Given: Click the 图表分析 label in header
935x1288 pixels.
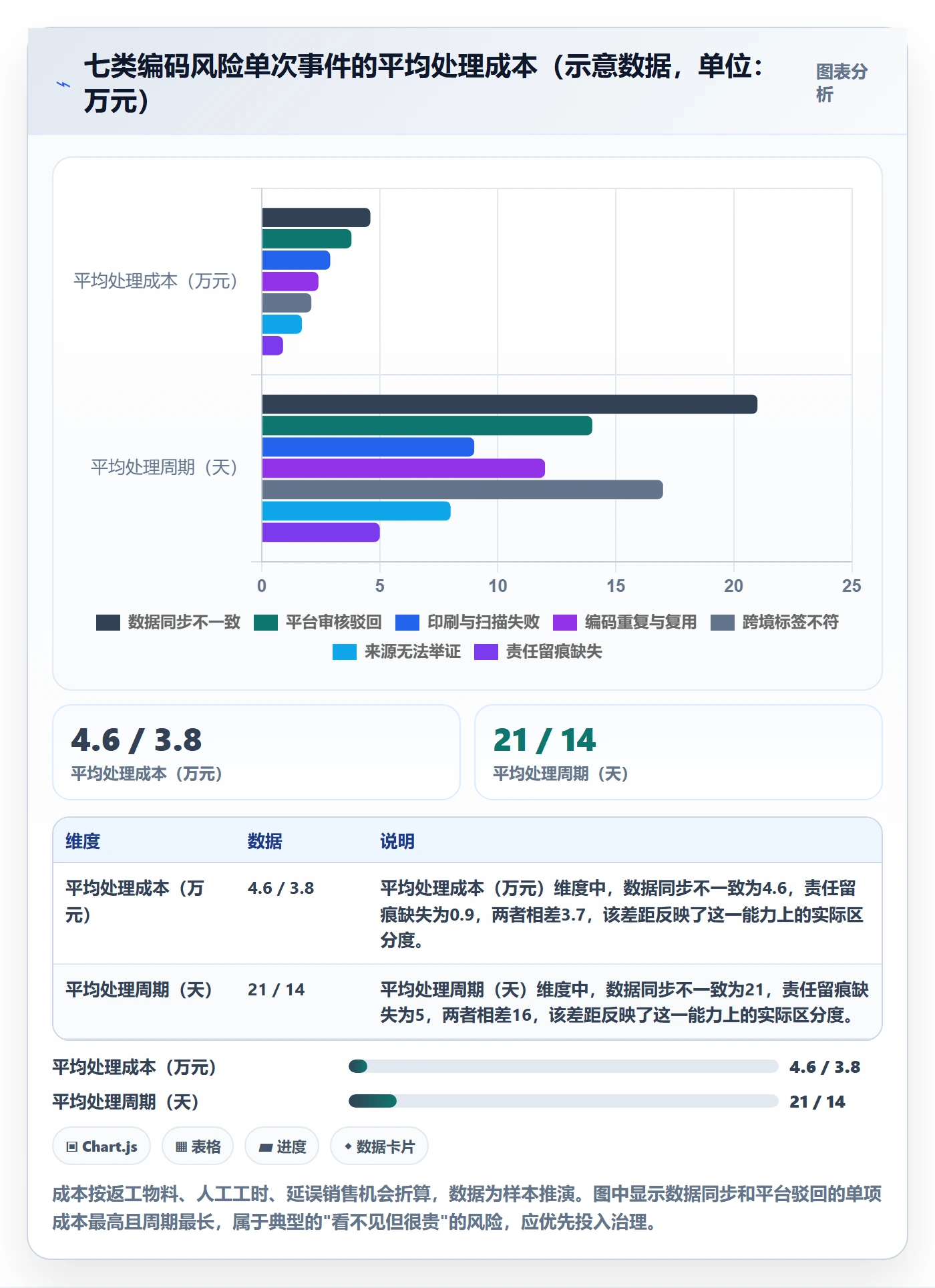Looking at the screenshot, I should coord(841,83).
